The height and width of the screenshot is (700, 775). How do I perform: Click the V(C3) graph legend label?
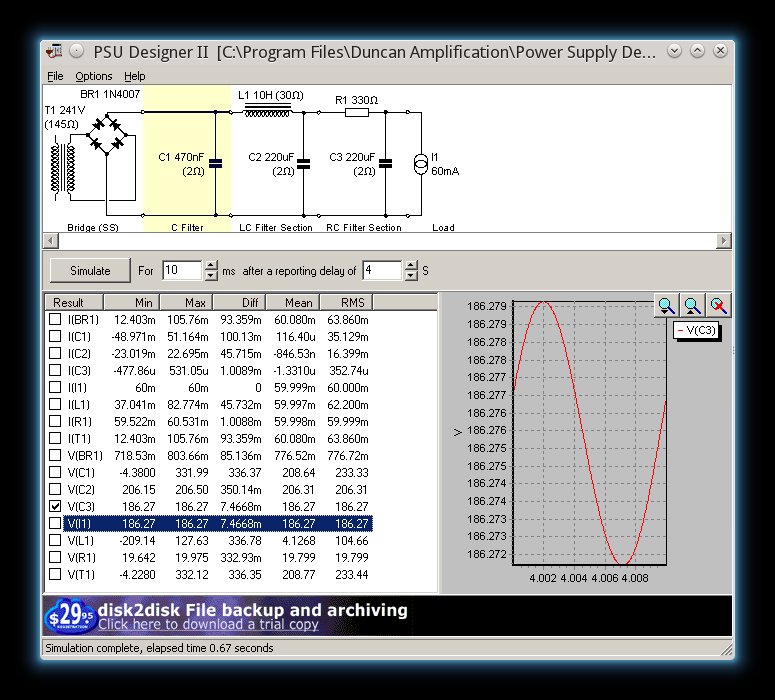click(697, 330)
